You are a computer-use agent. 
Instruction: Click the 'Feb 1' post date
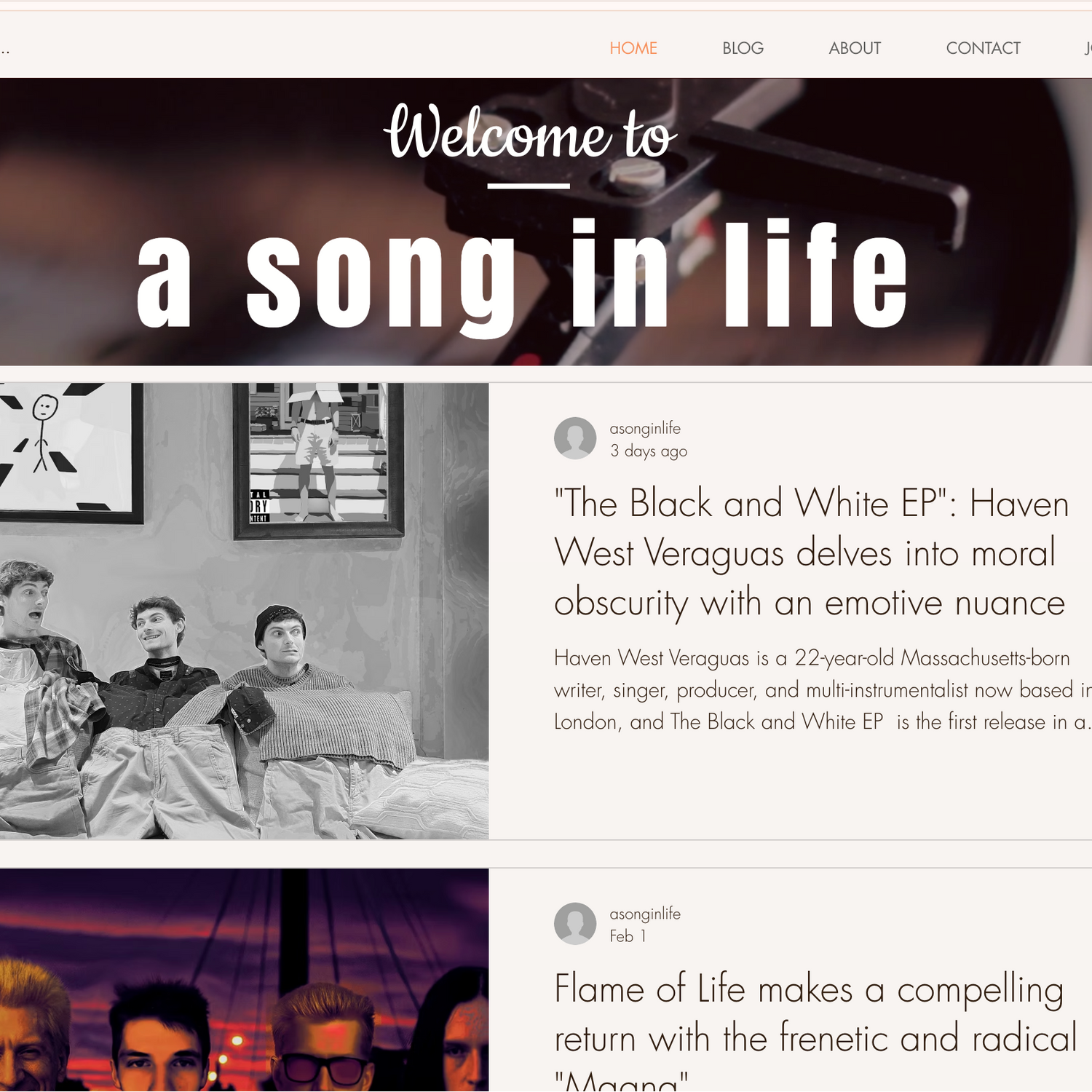628,936
